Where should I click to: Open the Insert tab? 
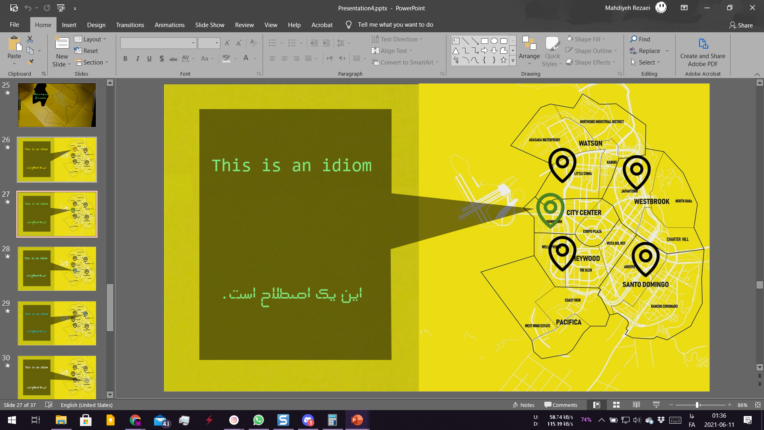69,25
